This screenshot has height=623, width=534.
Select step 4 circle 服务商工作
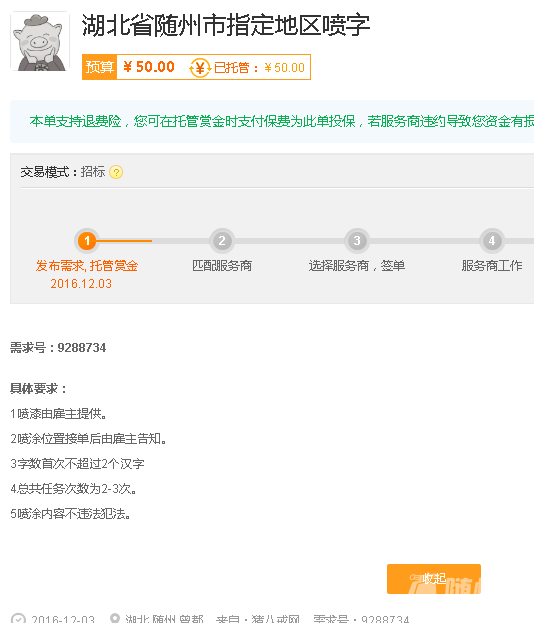click(x=492, y=240)
